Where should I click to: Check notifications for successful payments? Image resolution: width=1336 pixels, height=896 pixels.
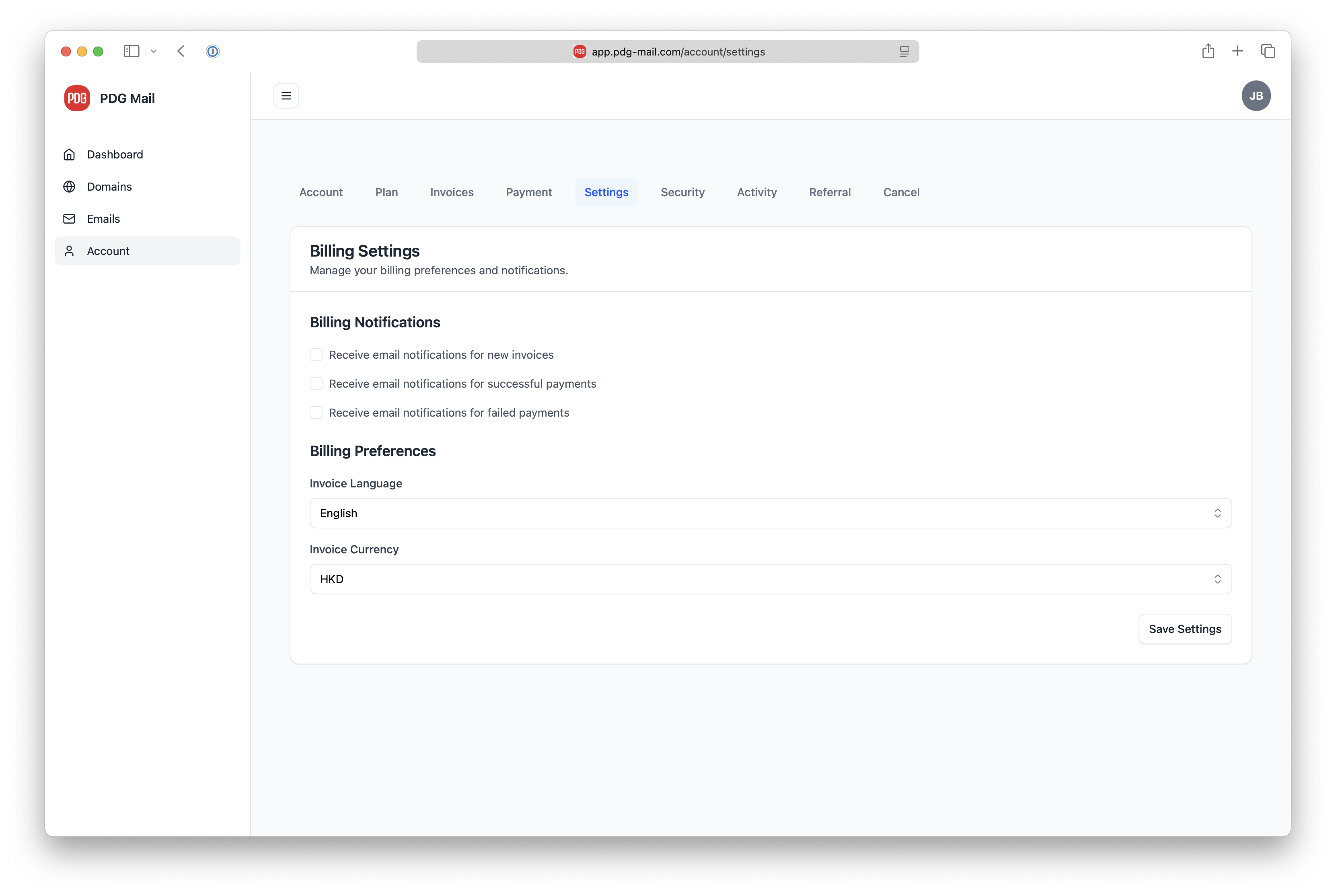pos(317,383)
